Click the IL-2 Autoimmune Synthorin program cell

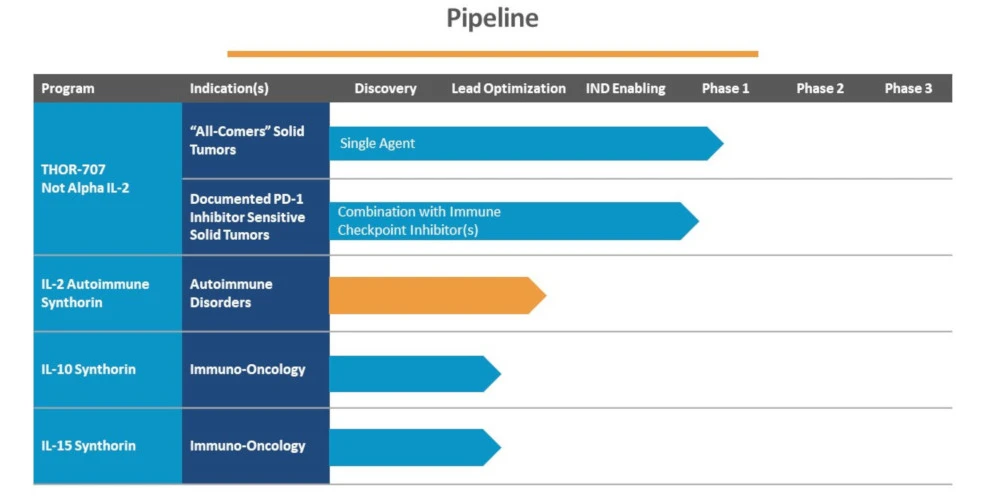107,293
